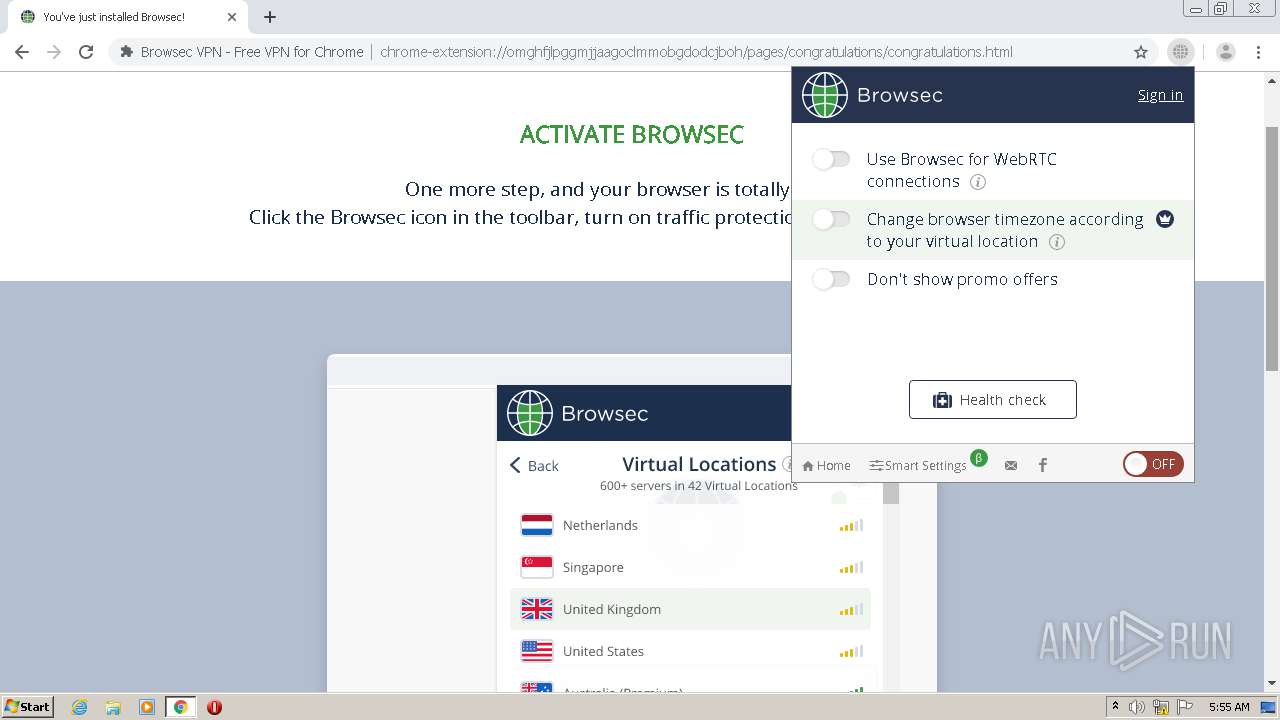Viewport: 1280px width, 720px height.
Task: Click the Action Center flag tray icon
Action: coord(1184,707)
